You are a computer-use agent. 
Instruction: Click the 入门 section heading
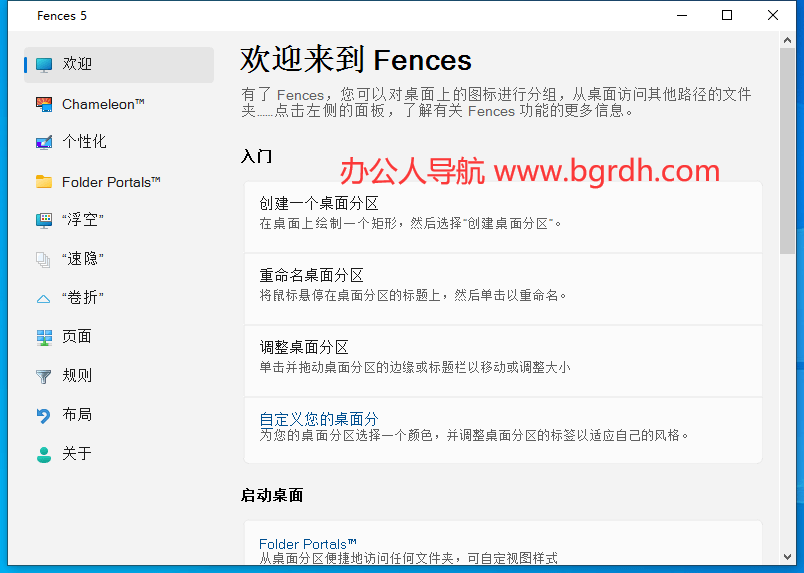point(256,156)
